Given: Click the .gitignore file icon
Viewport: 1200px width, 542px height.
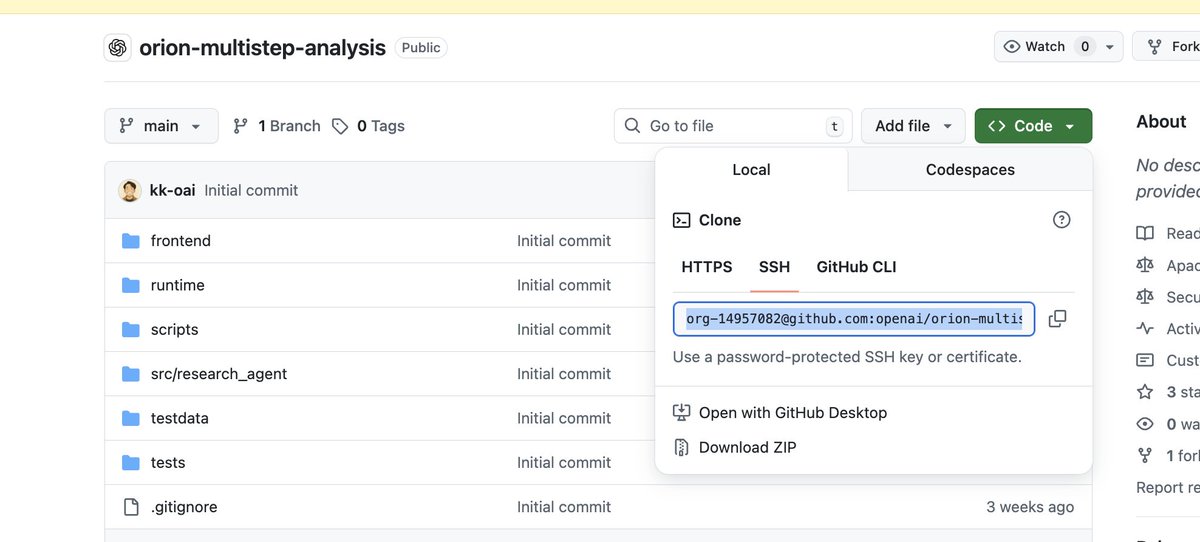Looking at the screenshot, I should (x=131, y=507).
